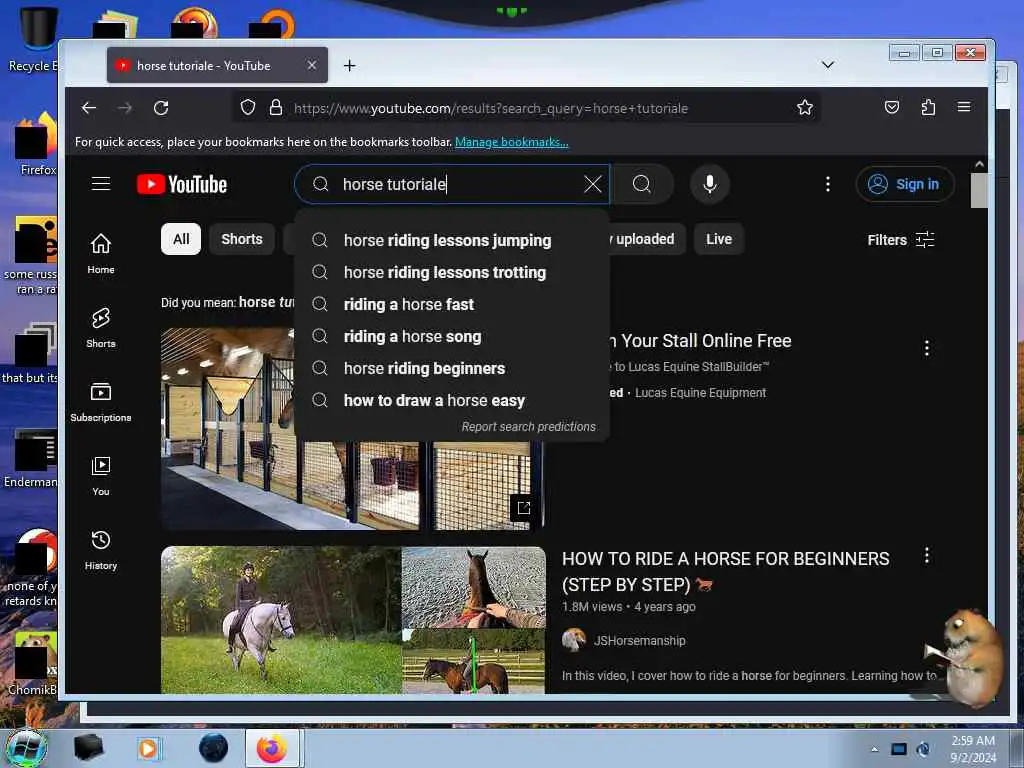Click the scrollbar up arrow
Viewport: 1024px width, 768px height.
pos(979,165)
